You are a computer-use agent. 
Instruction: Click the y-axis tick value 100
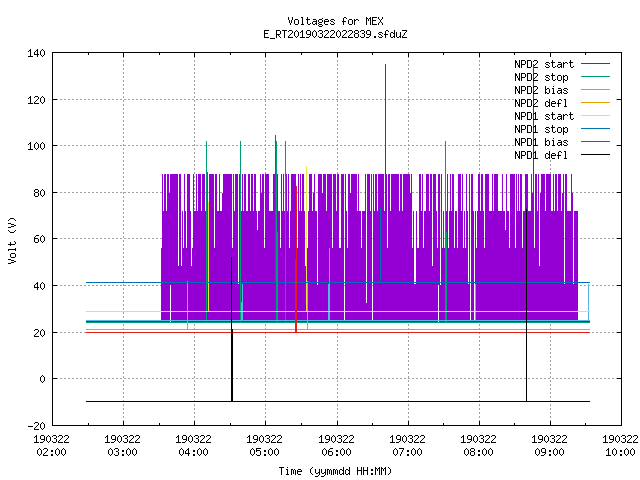[x=36, y=146]
